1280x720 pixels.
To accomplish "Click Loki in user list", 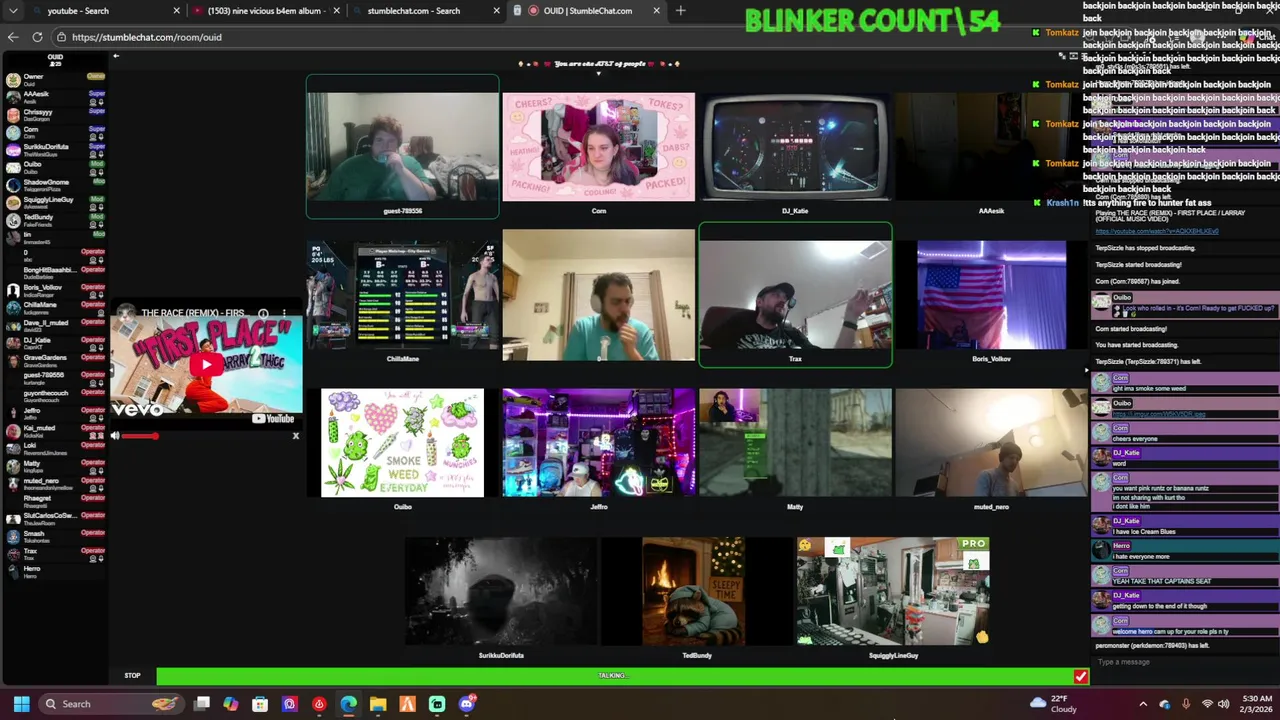I will pos(55,448).
